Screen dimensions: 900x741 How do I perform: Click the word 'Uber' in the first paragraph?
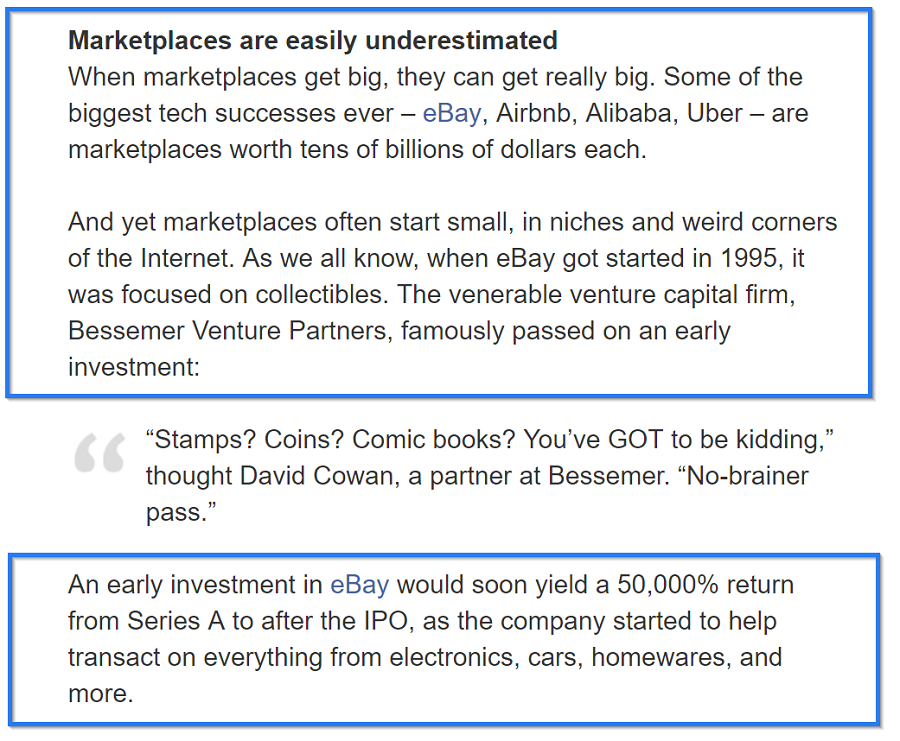pos(714,113)
